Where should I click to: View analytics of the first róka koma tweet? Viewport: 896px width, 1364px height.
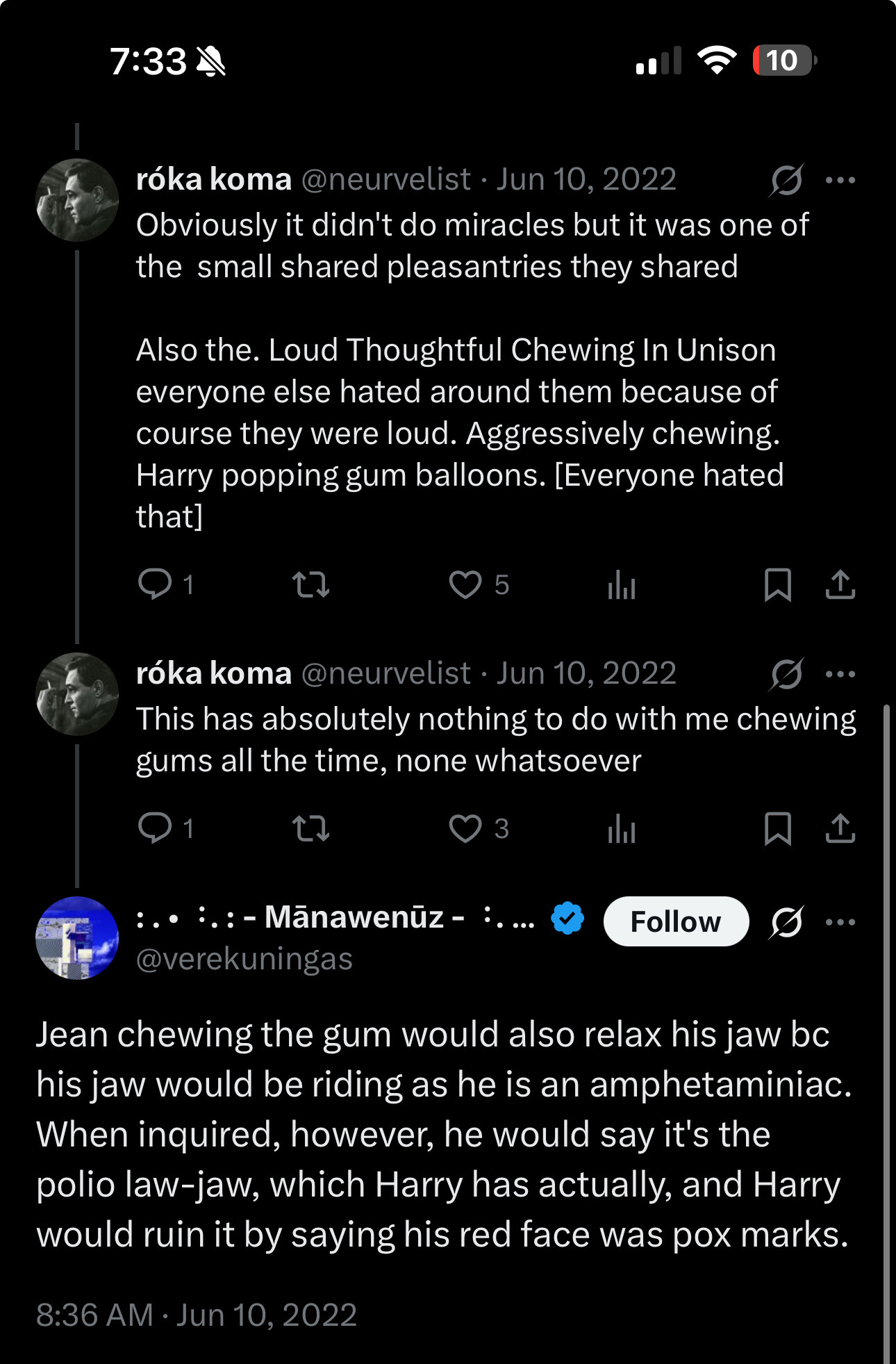pos(621,584)
